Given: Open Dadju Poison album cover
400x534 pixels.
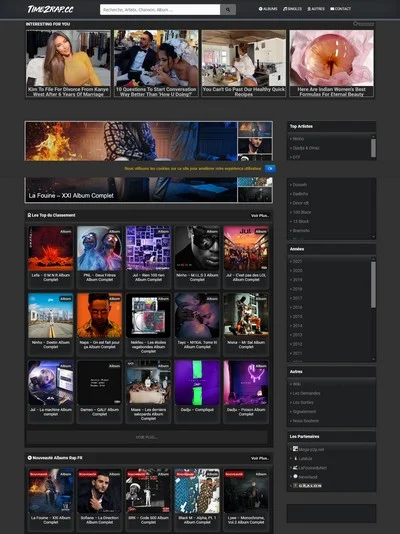Looking at the screenshot, I should (x=246, y=383).
